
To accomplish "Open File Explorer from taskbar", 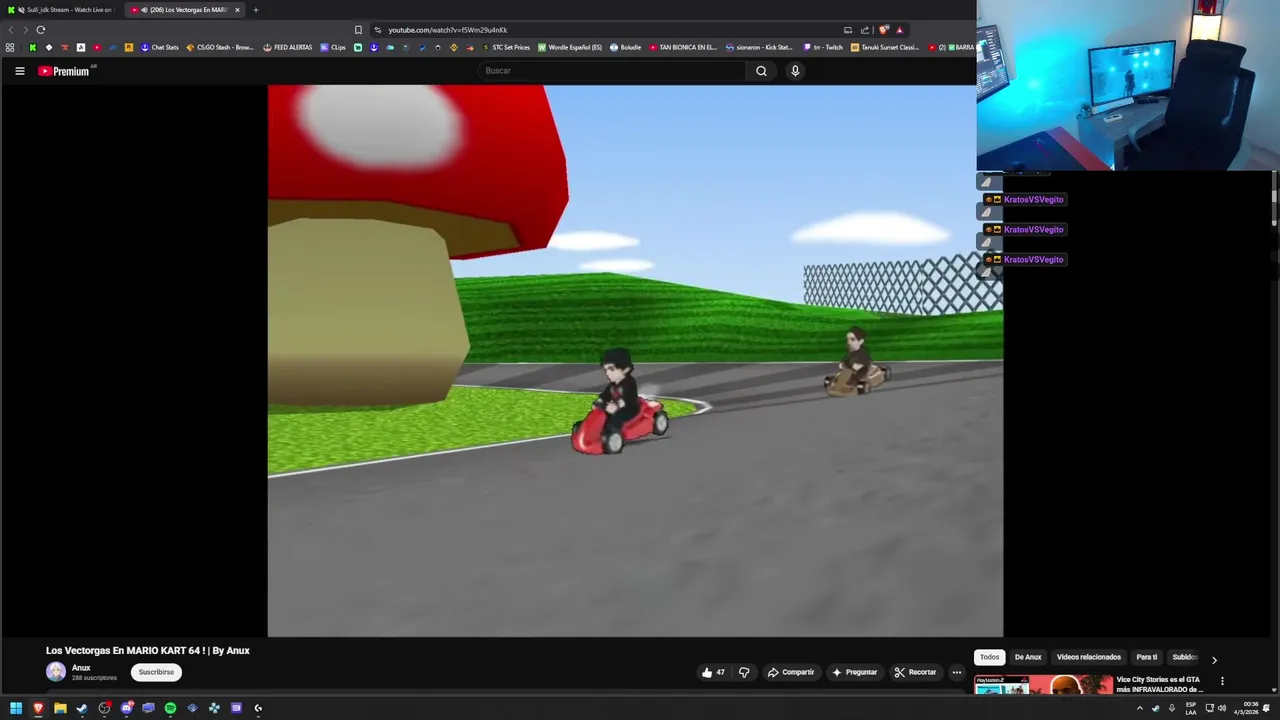I will click(x=60, y=708).
